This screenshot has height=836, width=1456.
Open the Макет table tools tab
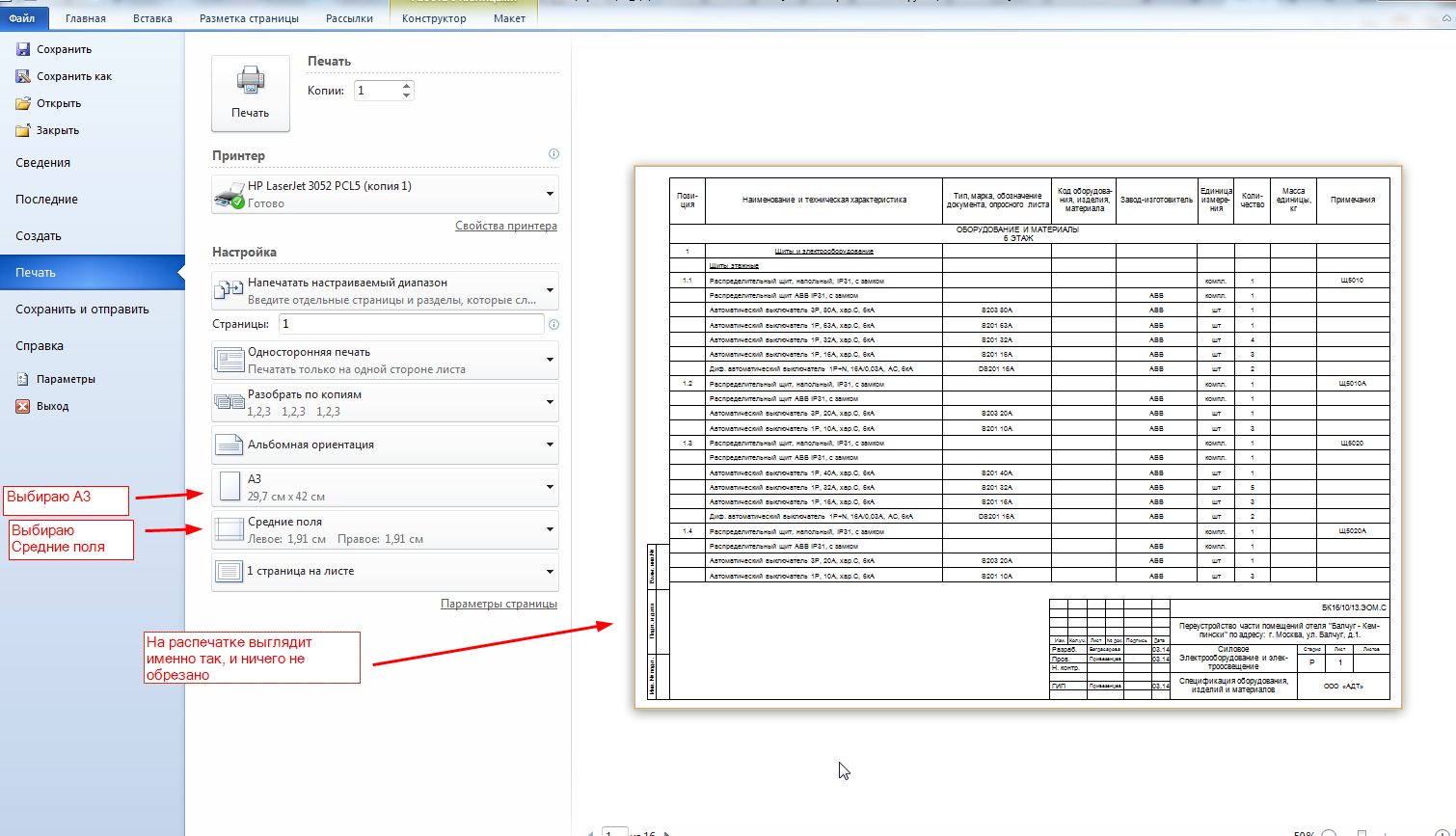click(x=509, y=18)
